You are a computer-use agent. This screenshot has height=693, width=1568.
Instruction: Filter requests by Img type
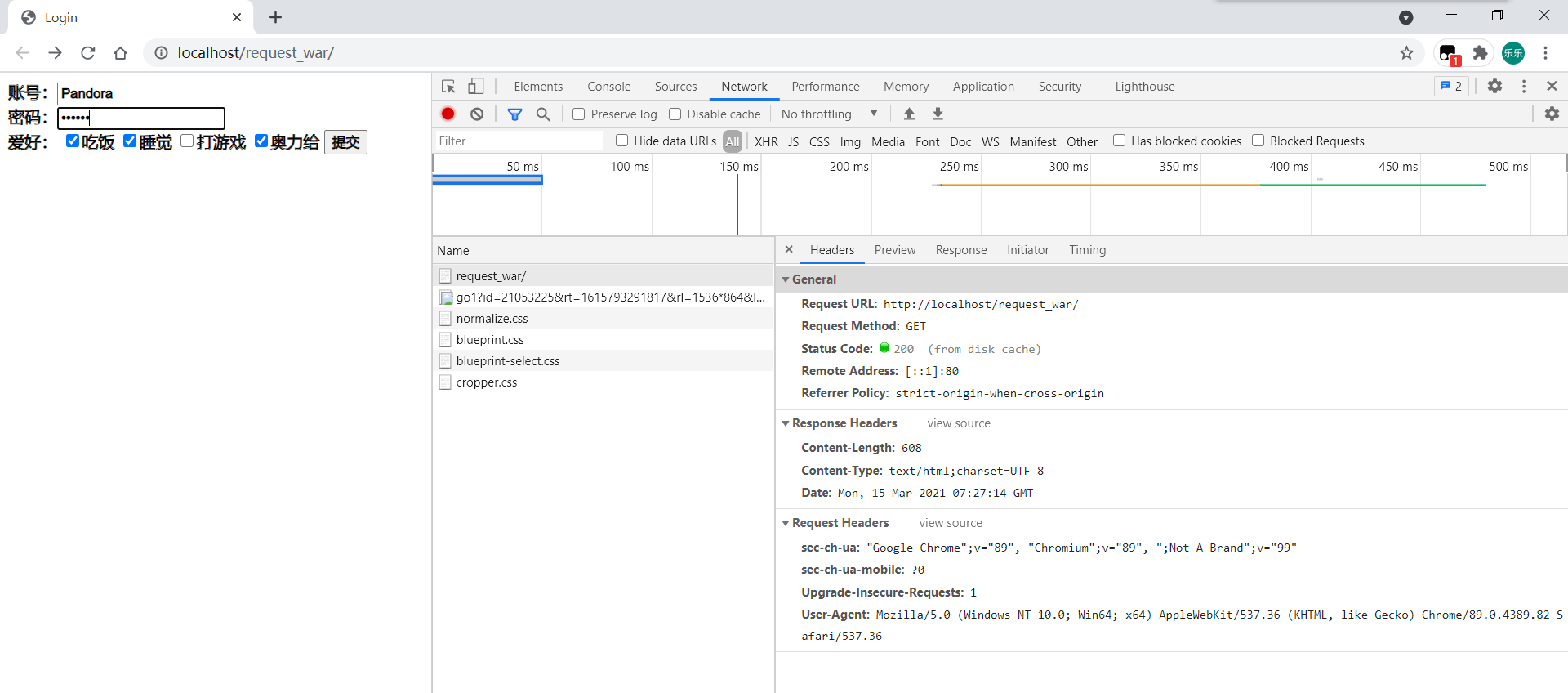tap(850, 141)
